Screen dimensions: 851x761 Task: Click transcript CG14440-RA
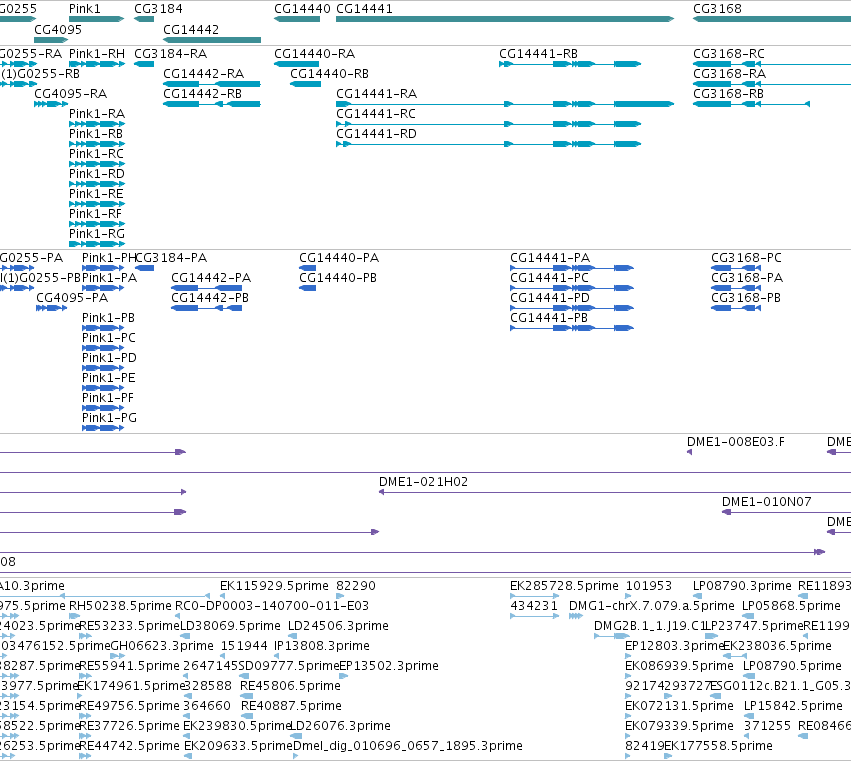(296, 64)
